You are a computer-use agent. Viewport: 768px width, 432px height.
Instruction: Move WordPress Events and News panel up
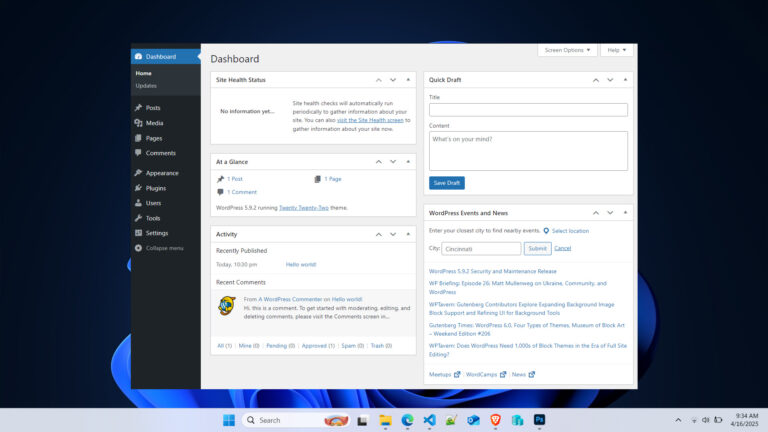(596, 213)
